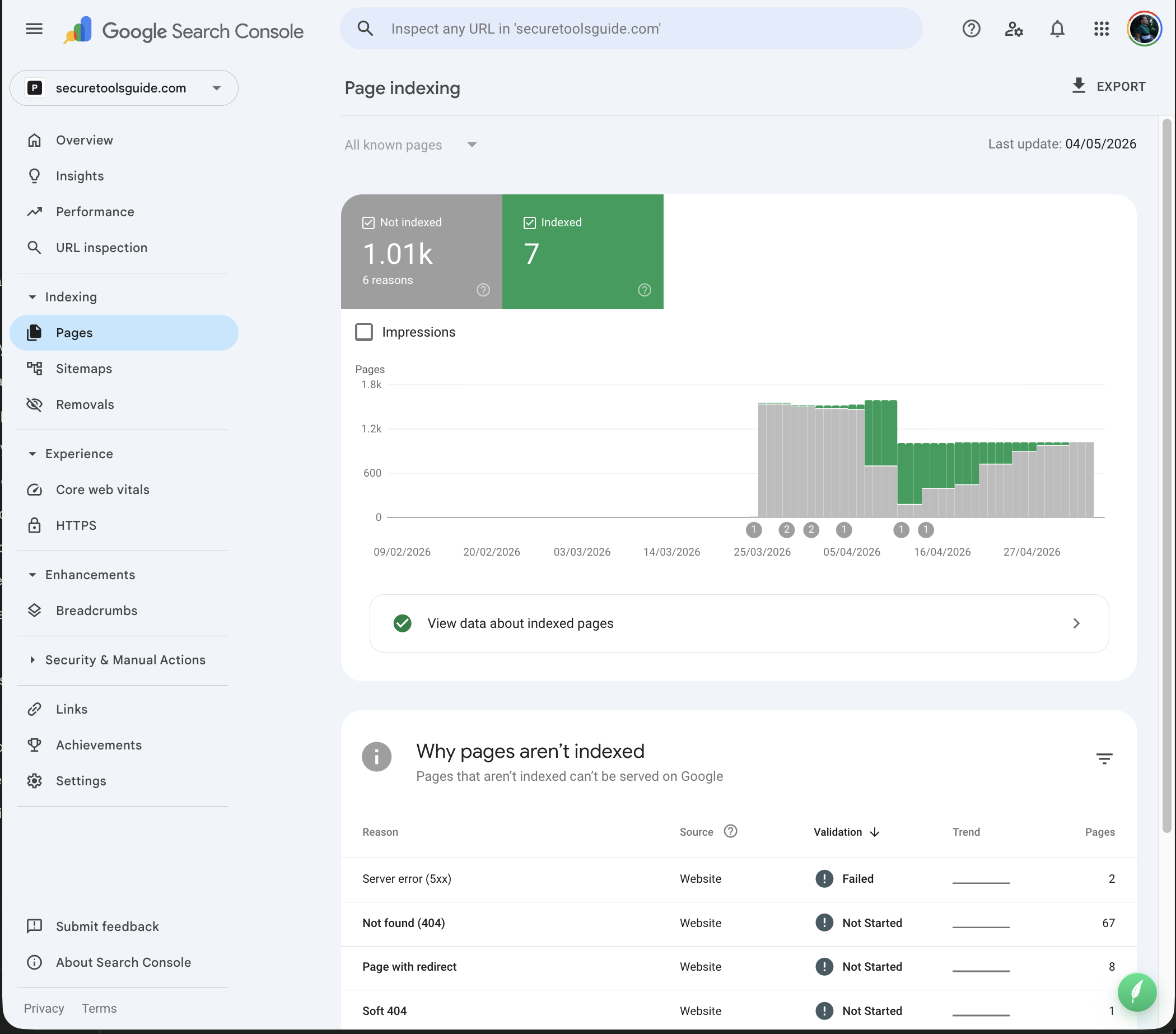This screenshot has width=1176, height=1034.
Task: Toggle the Indexed checkbox
Action: click(529, 223)
